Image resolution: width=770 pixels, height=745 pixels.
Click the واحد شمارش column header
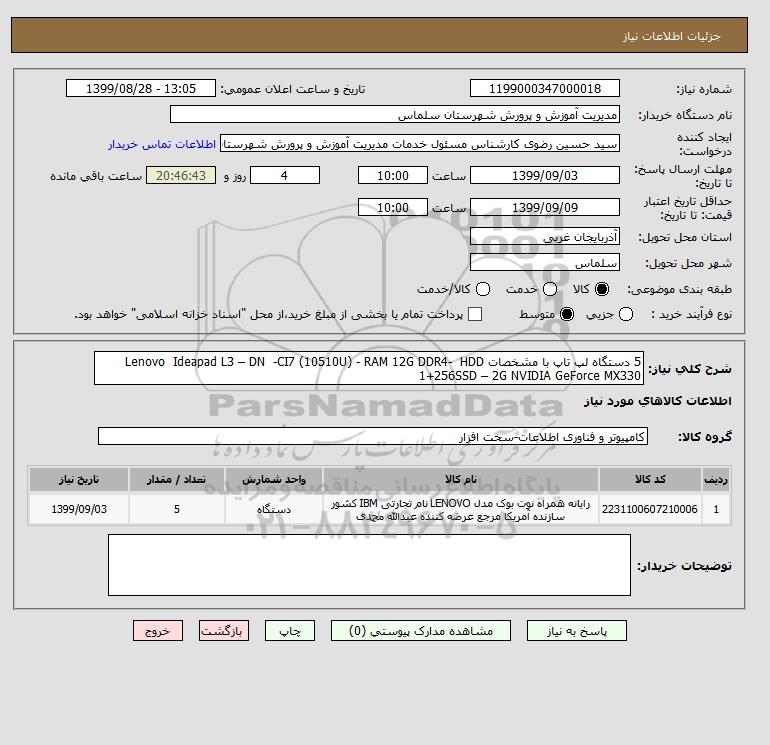[x=274, y=479]
